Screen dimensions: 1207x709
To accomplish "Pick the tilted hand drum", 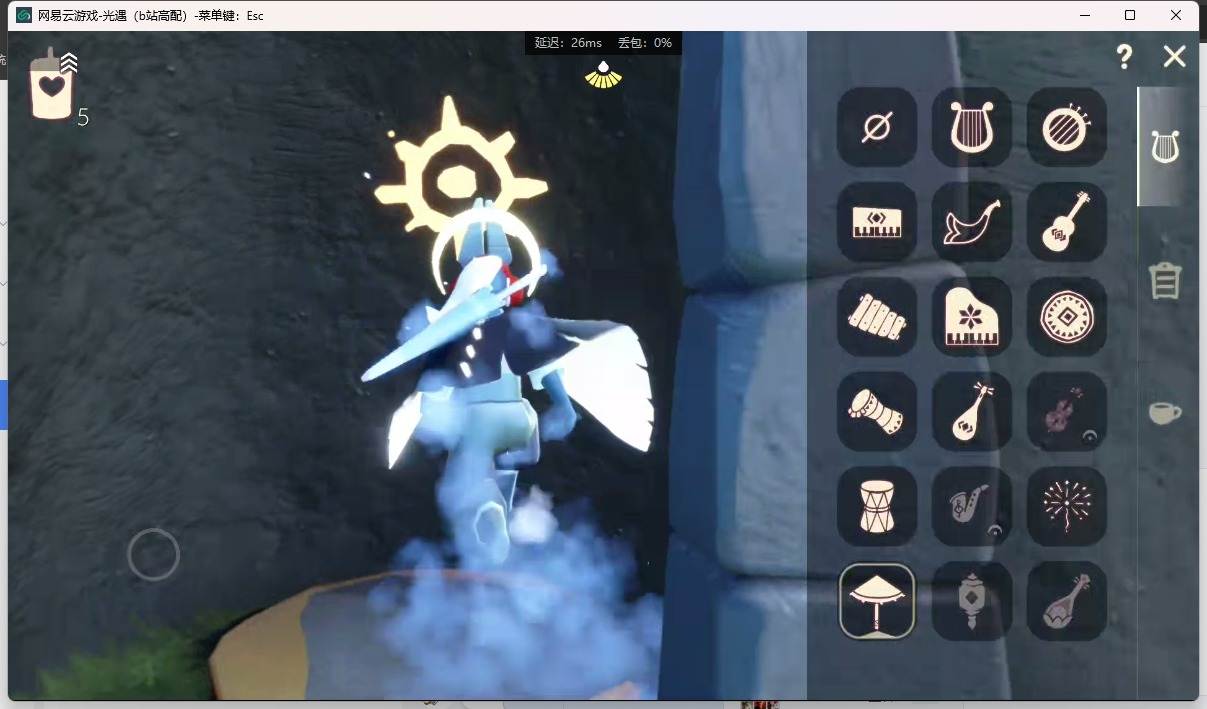I will coord(877,412).
